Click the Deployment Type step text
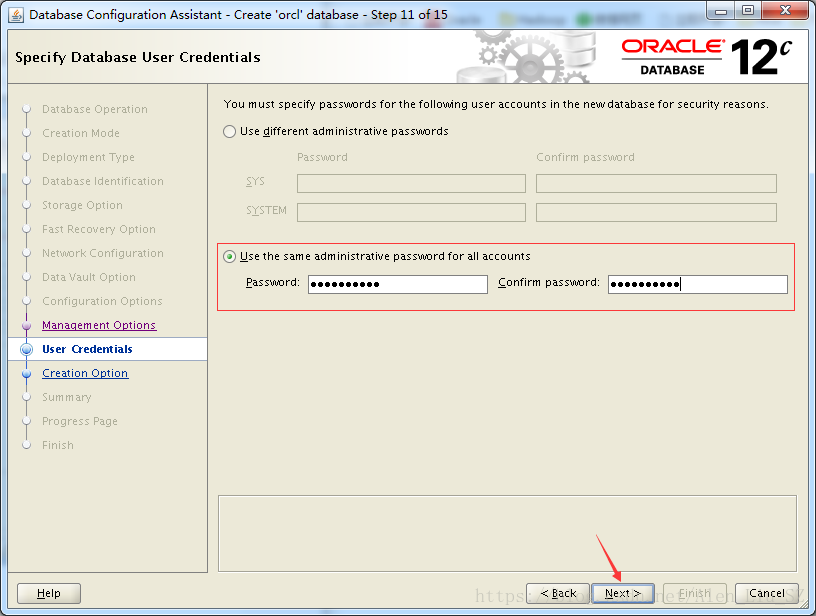The width and height of the screenshot is (816, 616). pyautogui.click(x=88, y=157)
